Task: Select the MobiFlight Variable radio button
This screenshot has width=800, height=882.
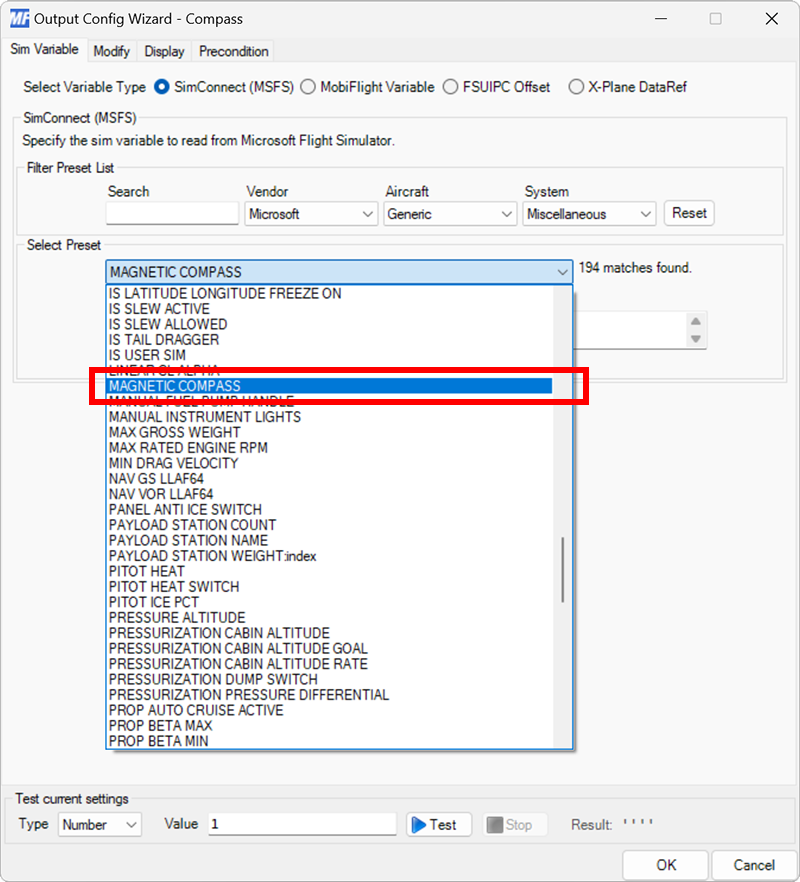Action: tap(308, 87)
